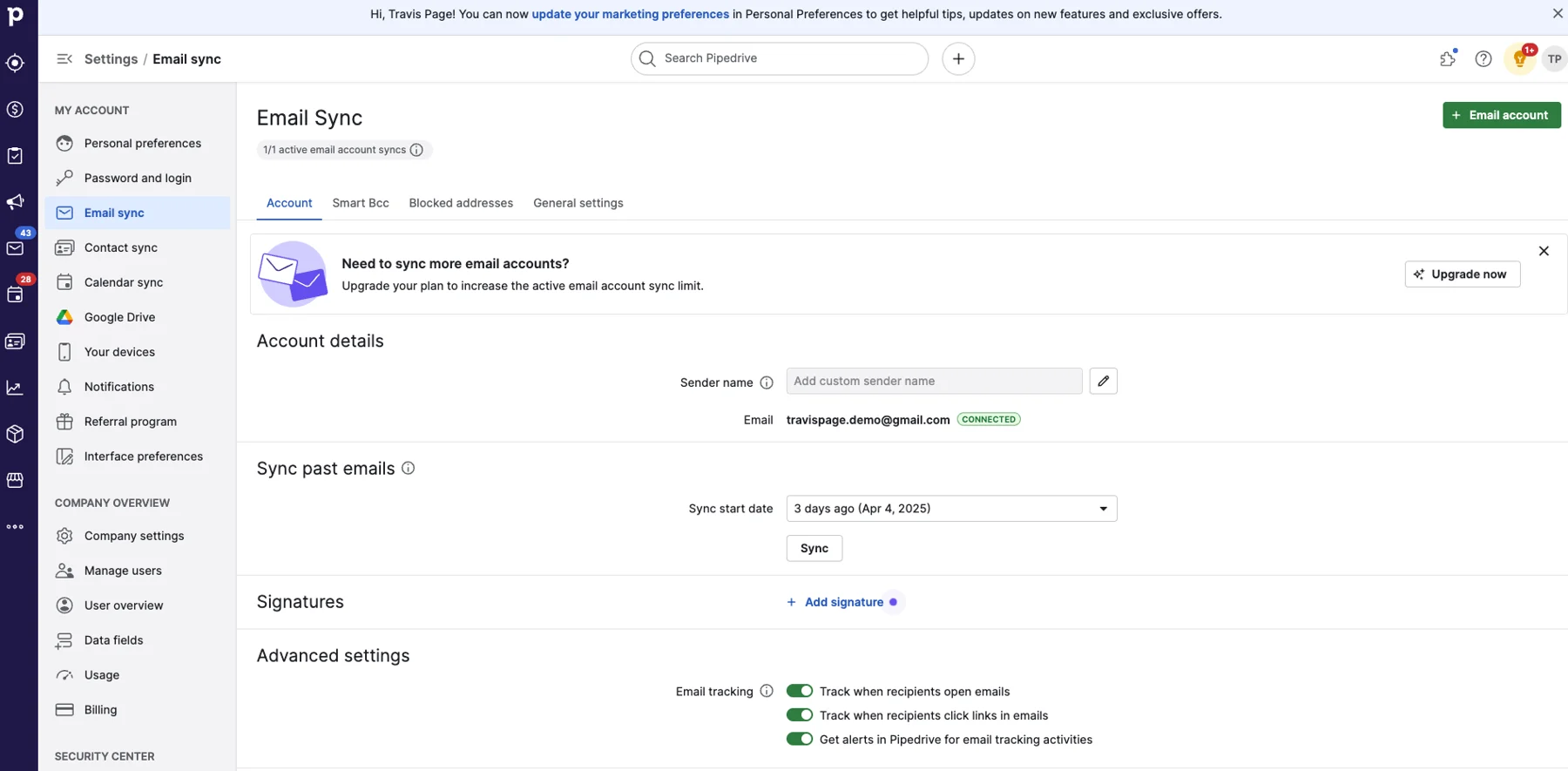1568x771 pixels.
Task: Click the quick add plus button
Action: point(958,58)
